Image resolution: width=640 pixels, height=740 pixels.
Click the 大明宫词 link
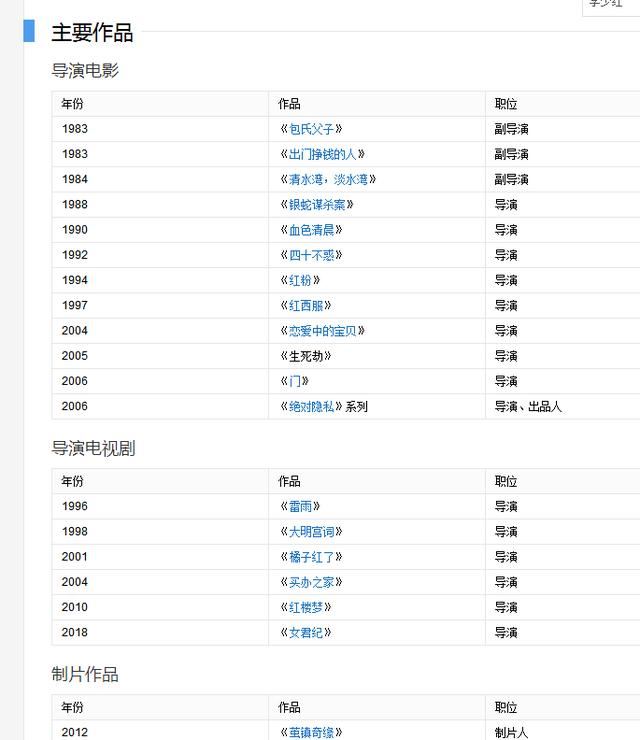[311, 532]
